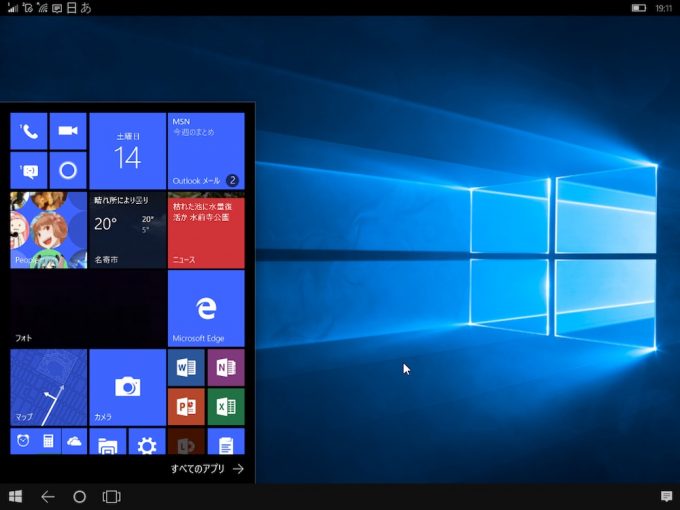The image size is (680, 510).
Task: Open the マップ tile
Action: click(49, 387)
